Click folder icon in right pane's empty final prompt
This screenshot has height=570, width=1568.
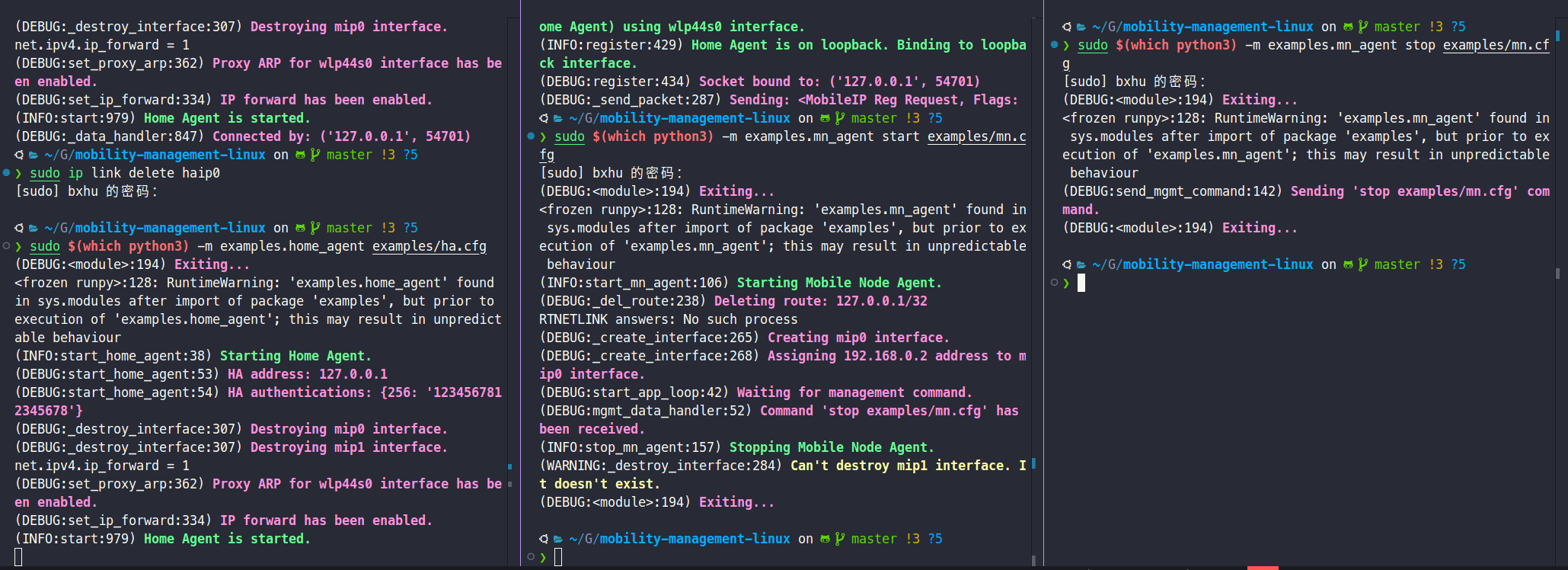point(1081,264)
